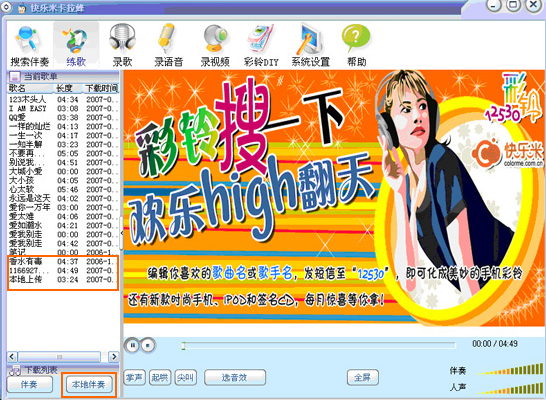Viewport: 546px width, 400px height.
Task: Select song 爱太难
Action: click(x=63, y=217)
